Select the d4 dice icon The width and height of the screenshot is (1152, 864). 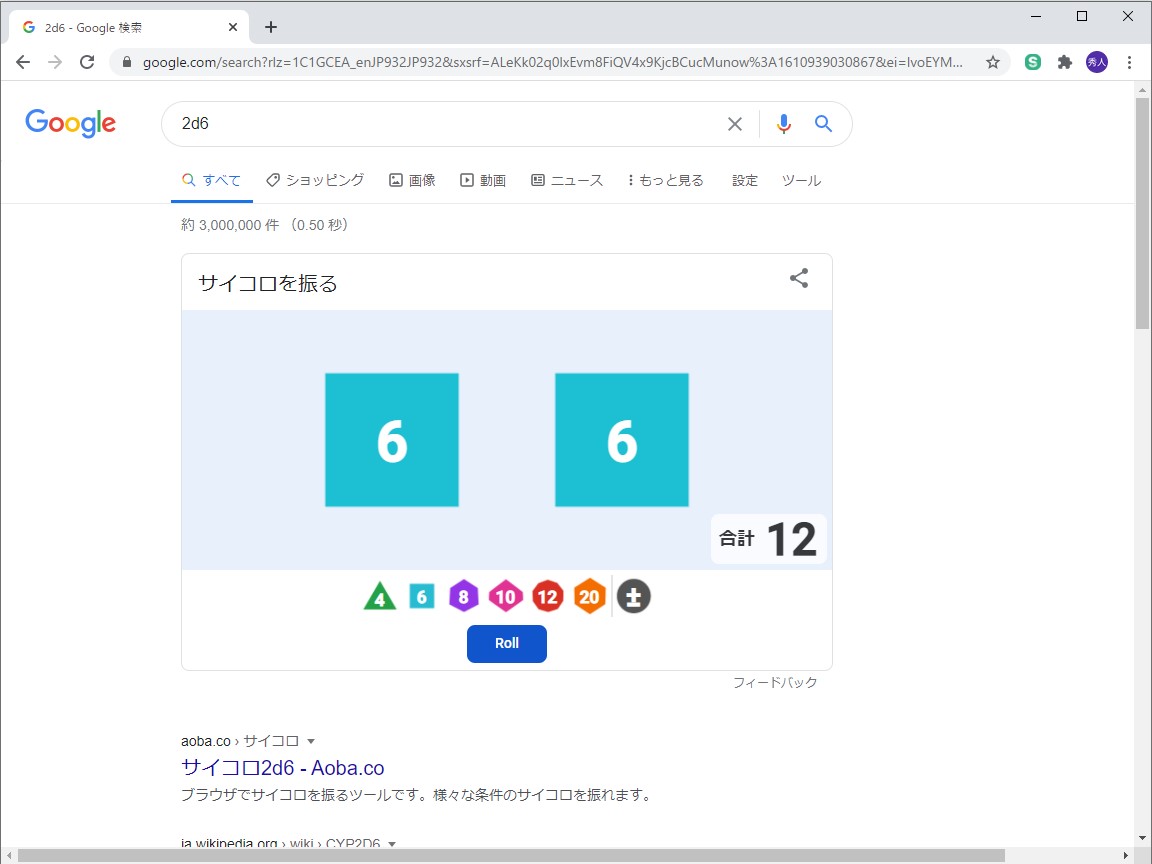click(x=379, y=596)
